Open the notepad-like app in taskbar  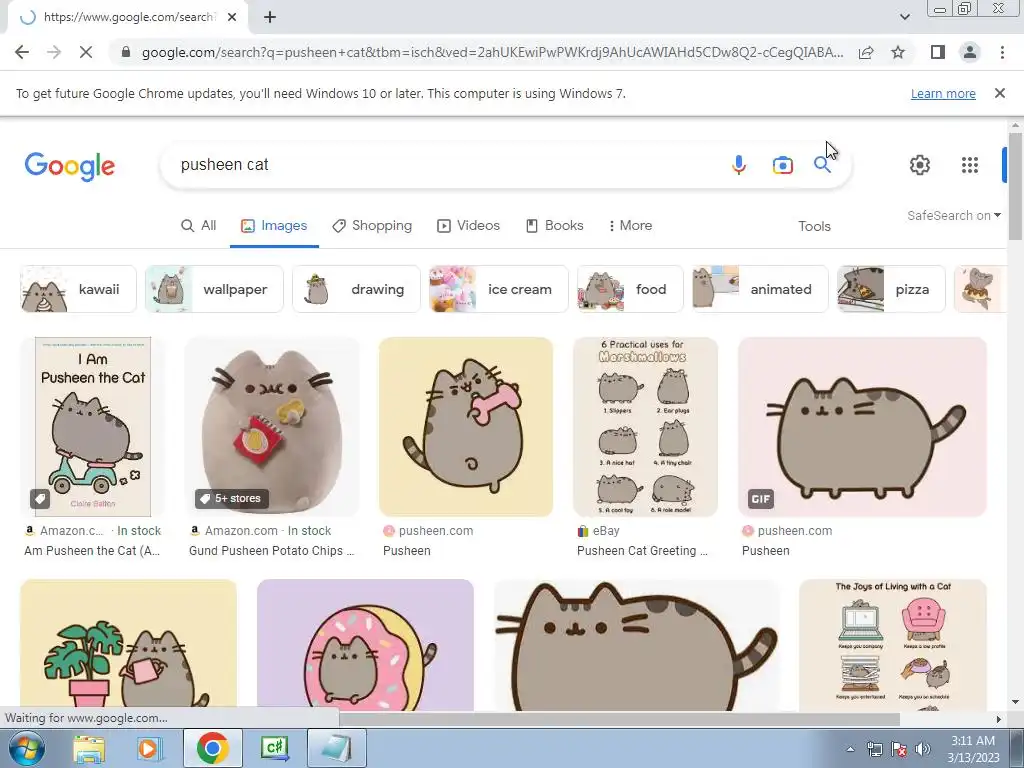pos(337,748)
